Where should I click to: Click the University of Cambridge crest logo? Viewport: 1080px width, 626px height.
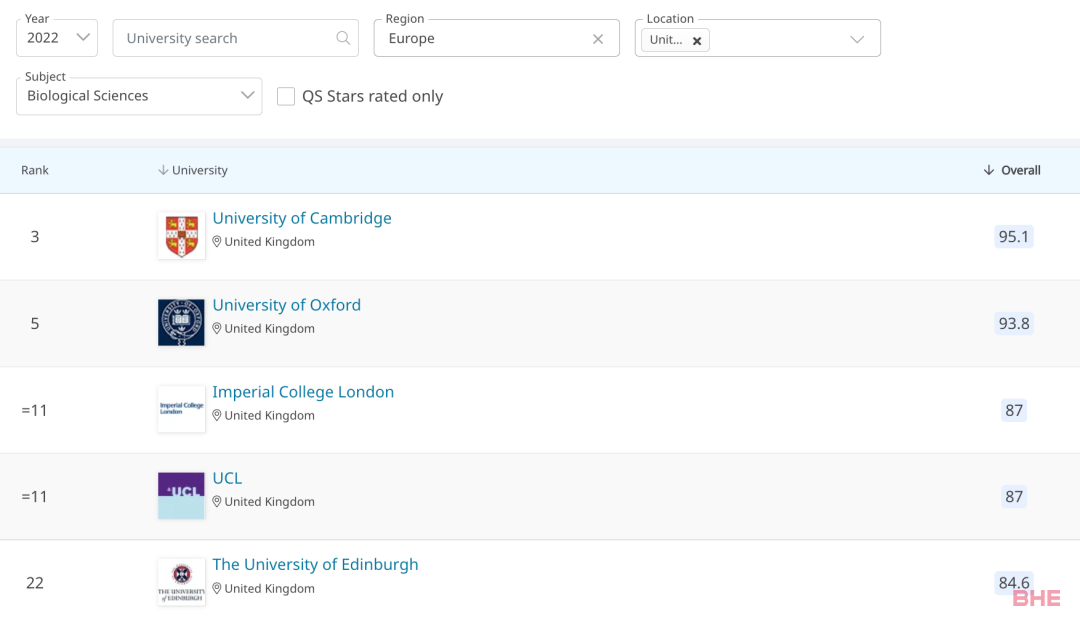click(x=181, y=236)
